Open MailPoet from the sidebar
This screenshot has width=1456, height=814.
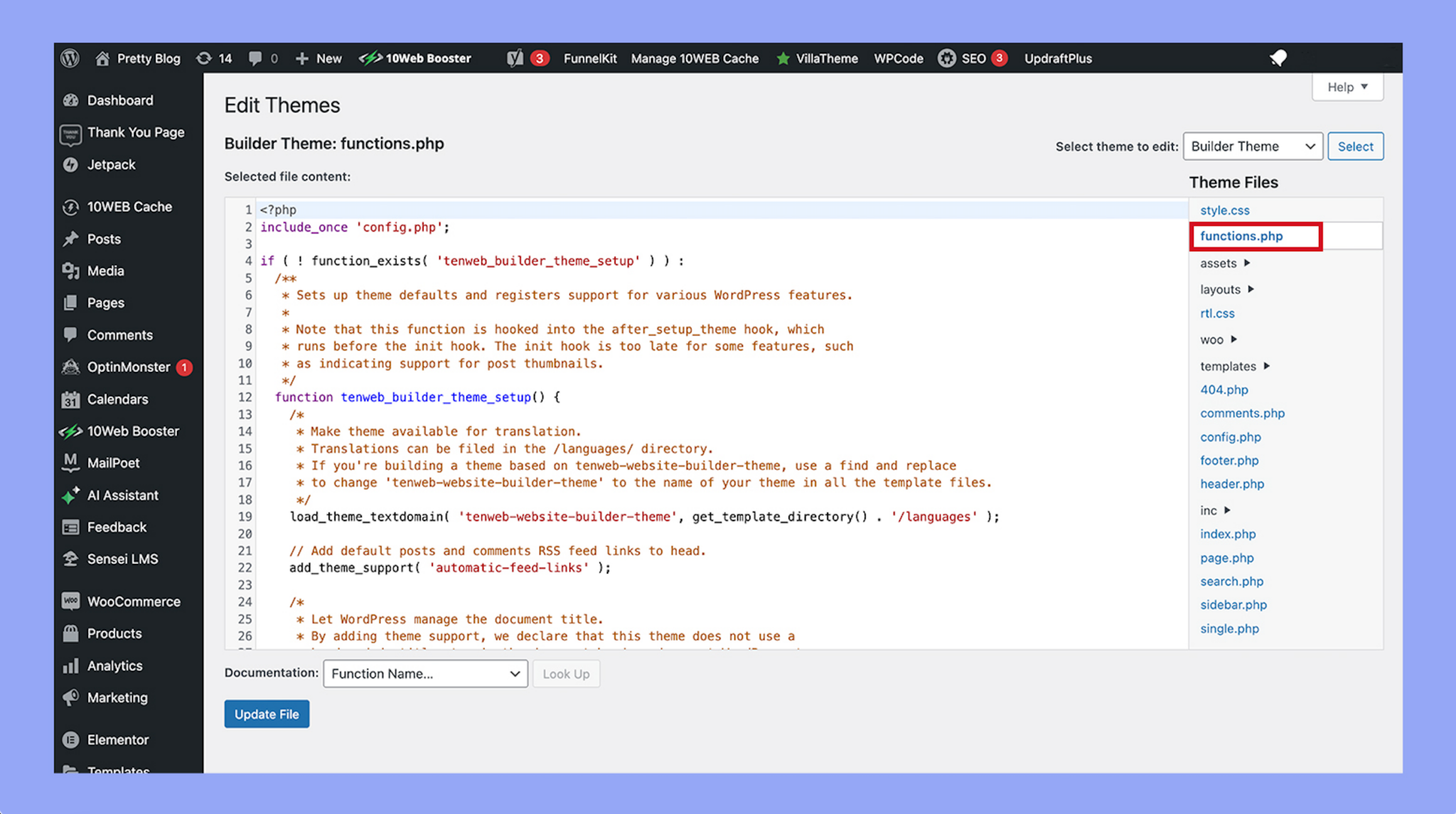(70, 462)
